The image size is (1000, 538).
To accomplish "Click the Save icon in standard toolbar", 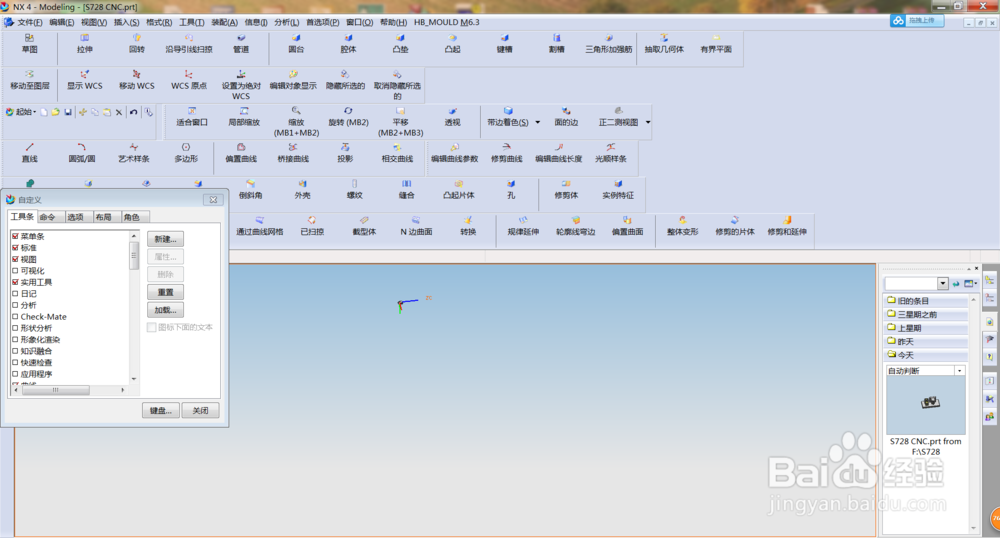I will click(68, 112).
